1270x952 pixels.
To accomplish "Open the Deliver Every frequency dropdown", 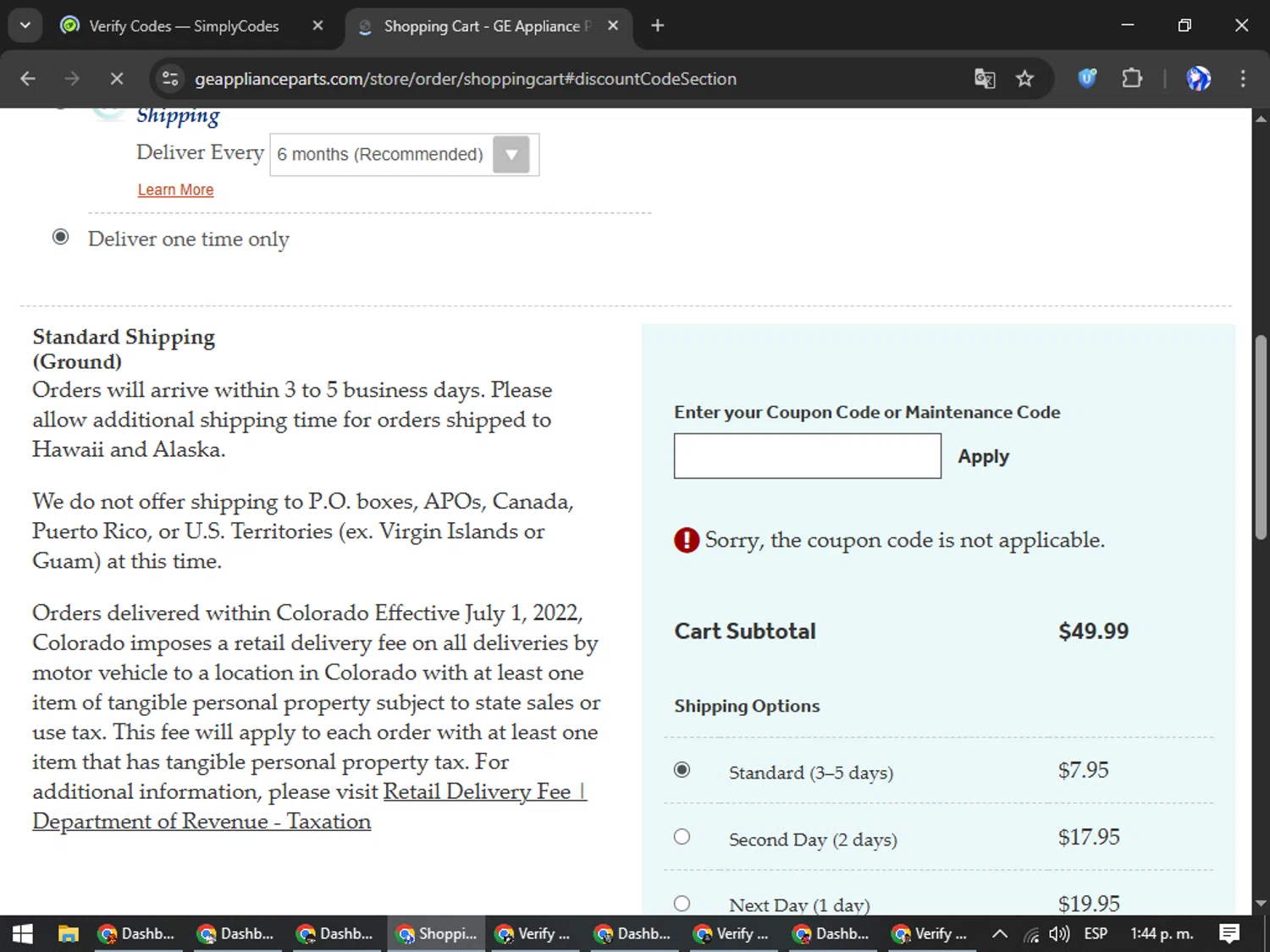I will coord(404,155).
